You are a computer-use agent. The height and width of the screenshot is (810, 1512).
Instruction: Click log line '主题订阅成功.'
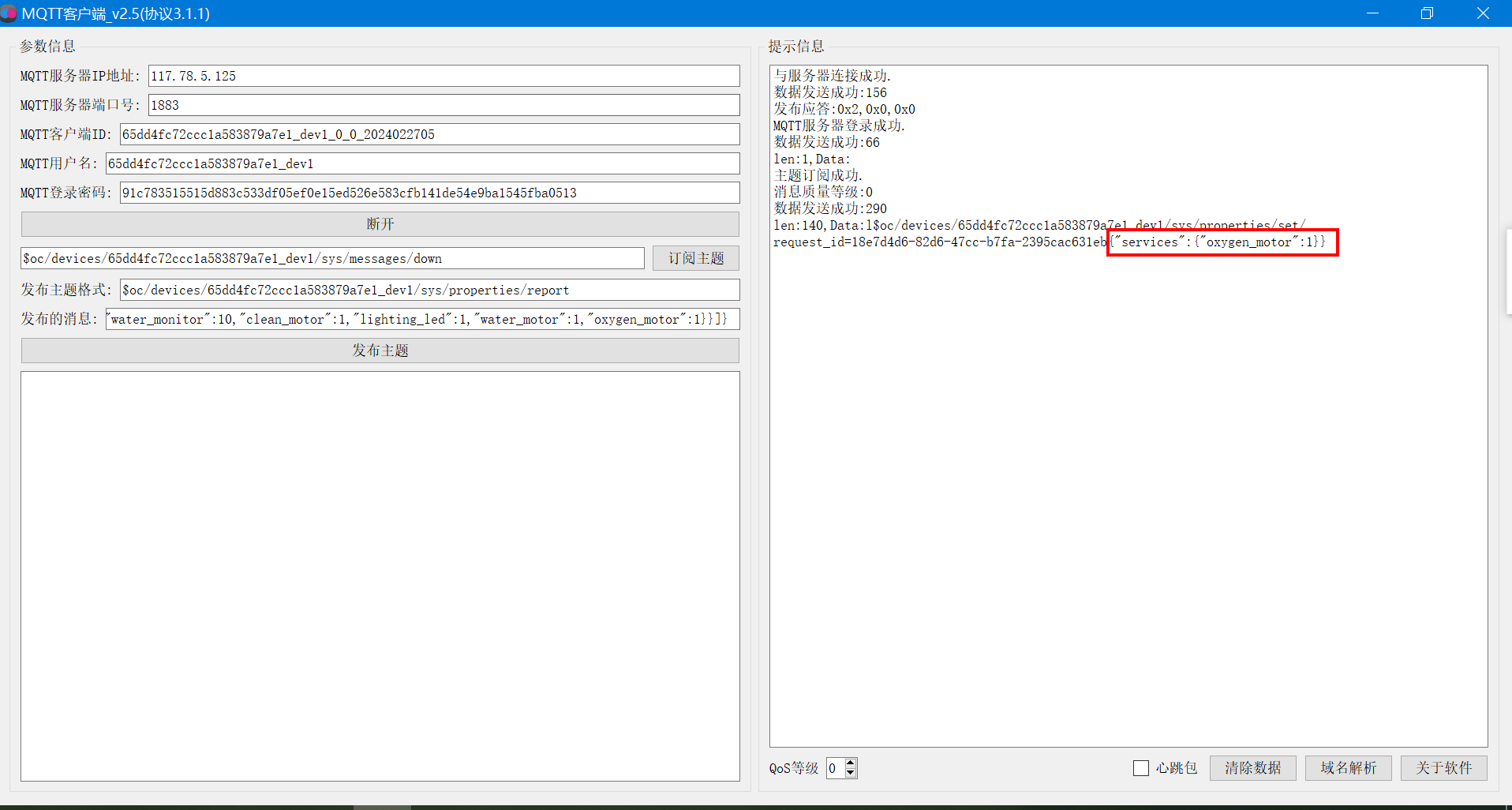coord(818,175)
